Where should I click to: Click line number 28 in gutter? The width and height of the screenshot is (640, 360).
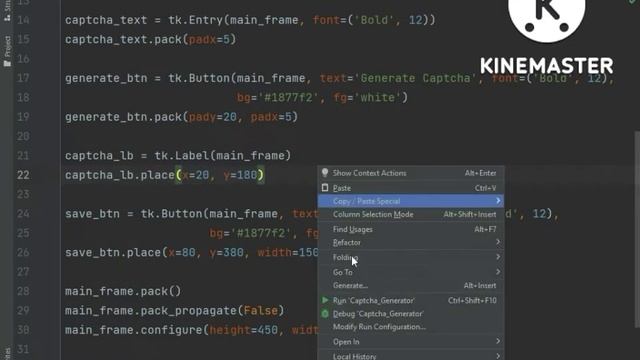(23, 291)
